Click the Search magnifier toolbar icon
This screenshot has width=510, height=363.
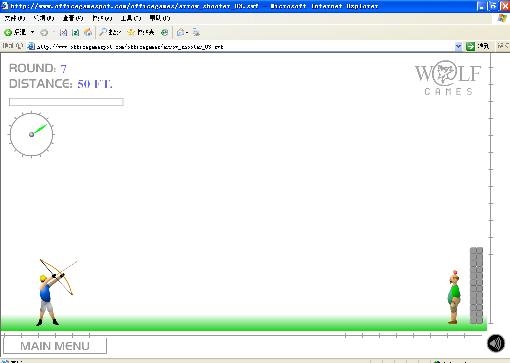click(x=103, y=32)
